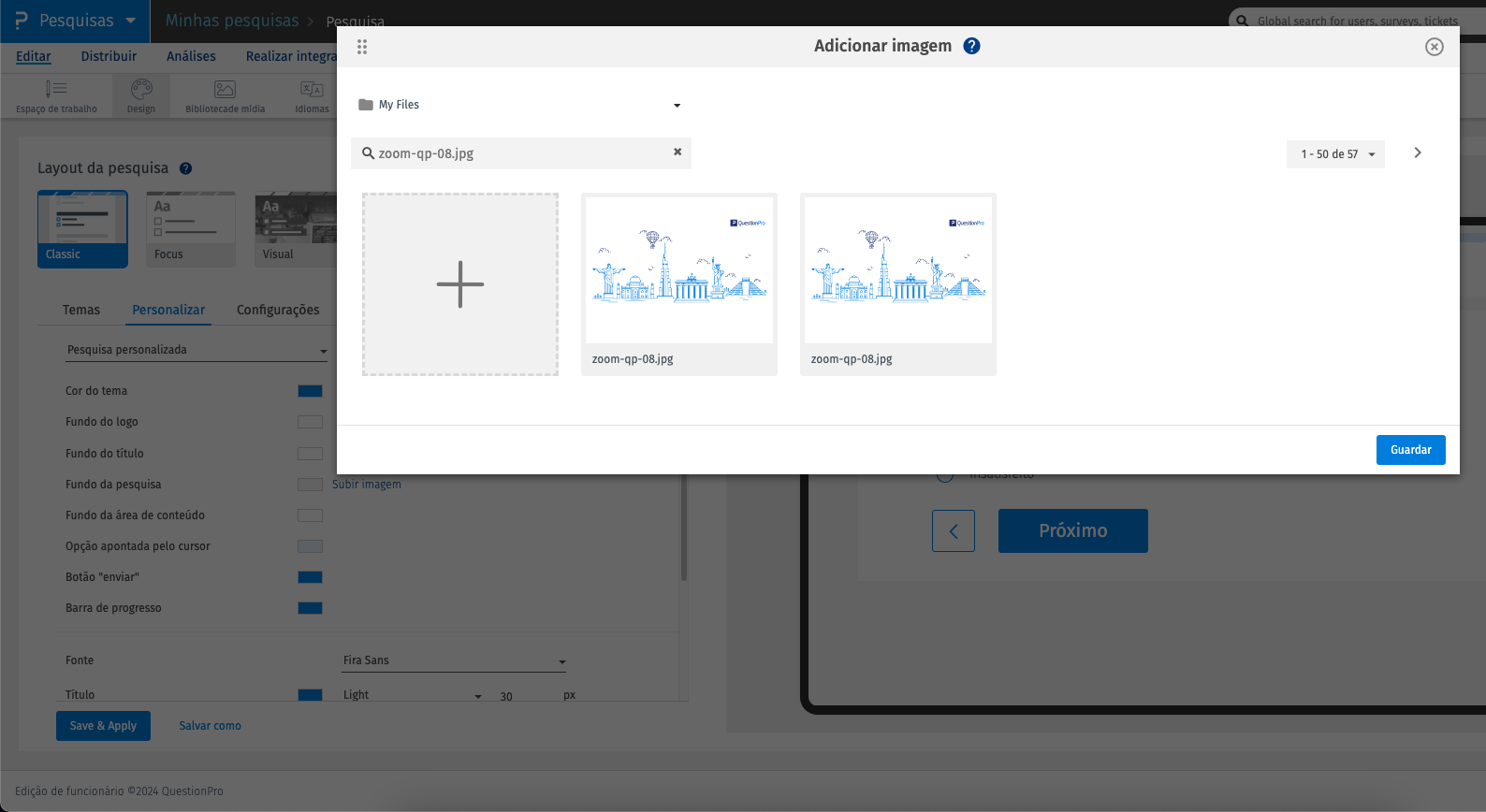Image resolution: width=1486 pixels, height=812 pixels.
Task: Open Botão "enviar" color swatch
Action: point(310,577)
